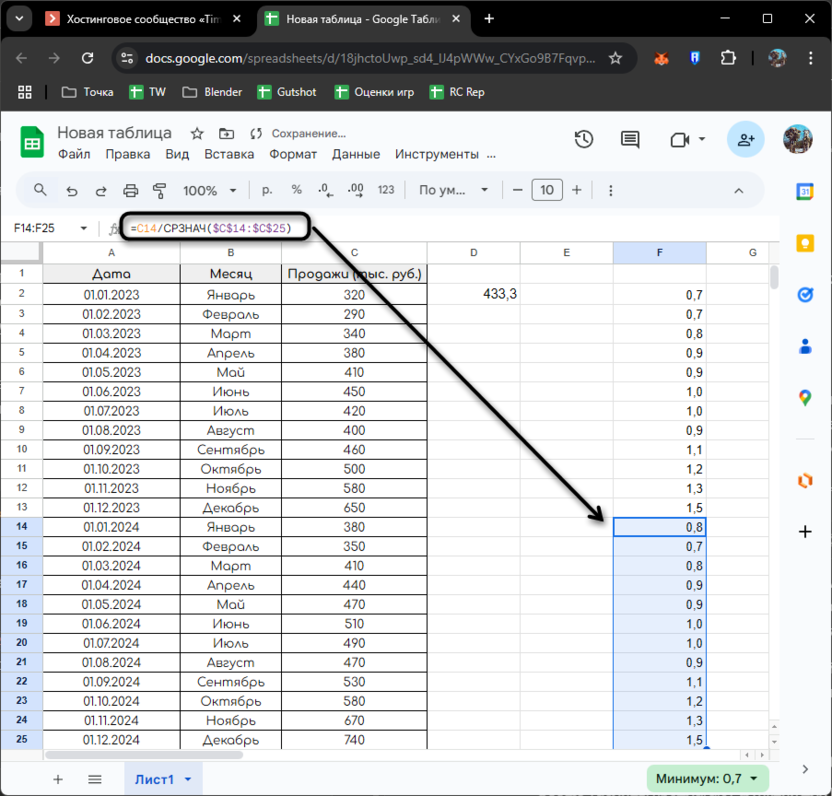Viewport: 832px width, 796px height.
Task: Star the document Новая таблица
Action: coord(197,133)
